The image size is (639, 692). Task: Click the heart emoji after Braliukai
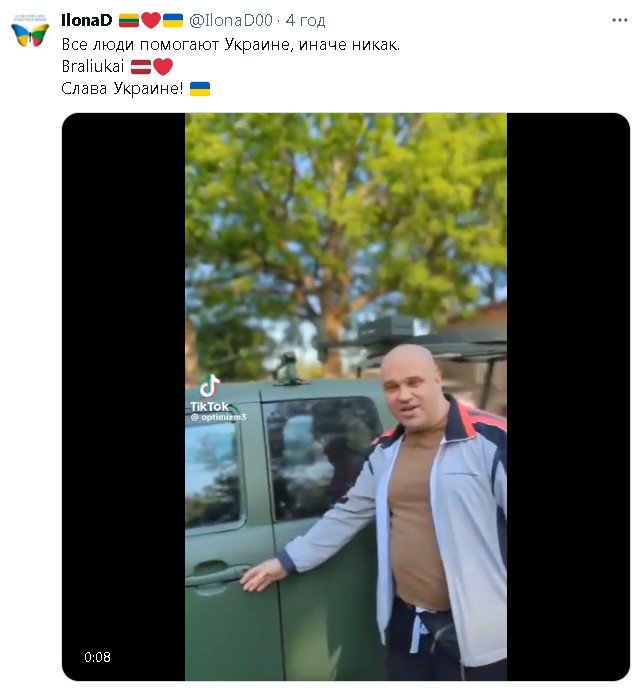point(162,67)
